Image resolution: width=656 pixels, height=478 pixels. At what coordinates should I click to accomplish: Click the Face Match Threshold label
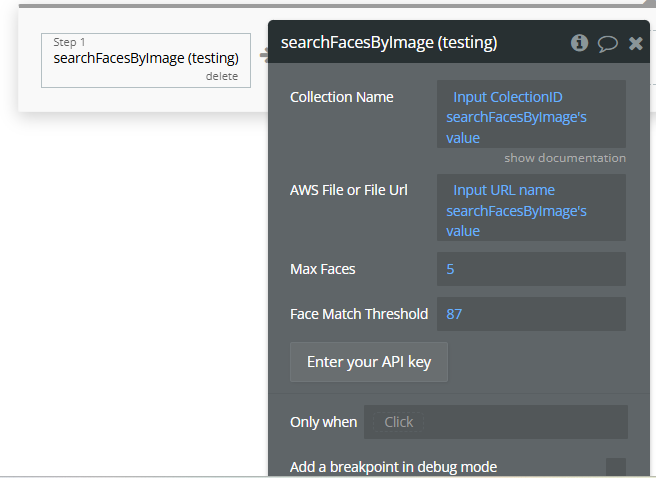tap(359, 314)
